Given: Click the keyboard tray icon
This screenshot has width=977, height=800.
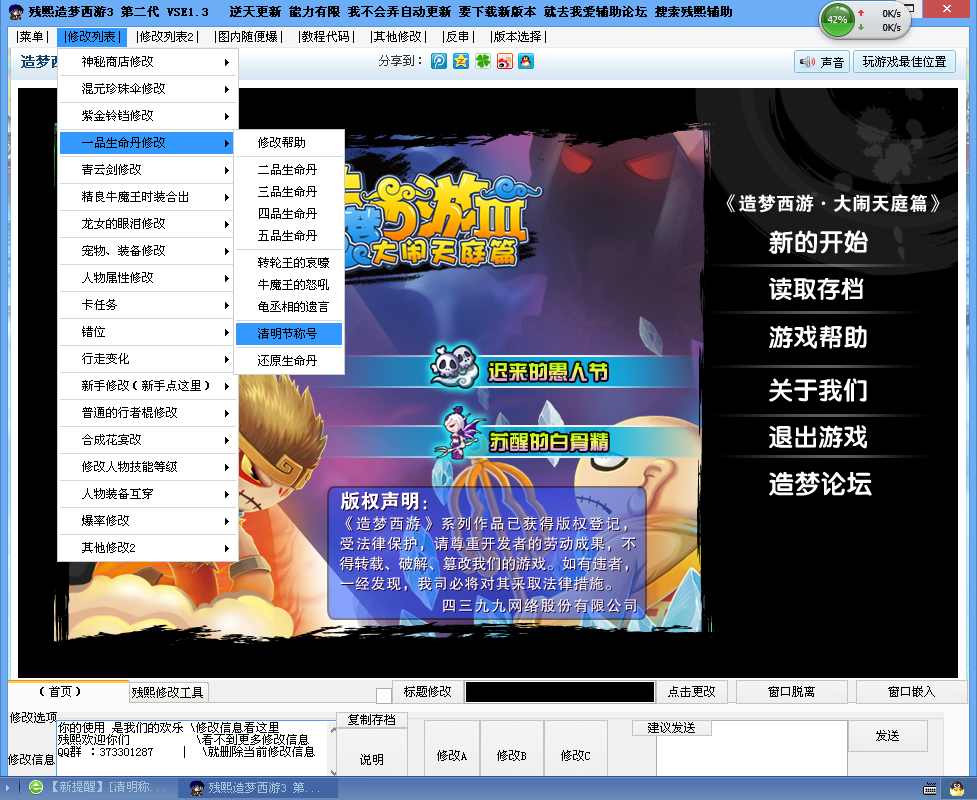Looking at the screenshot, I should click(930, 788).
